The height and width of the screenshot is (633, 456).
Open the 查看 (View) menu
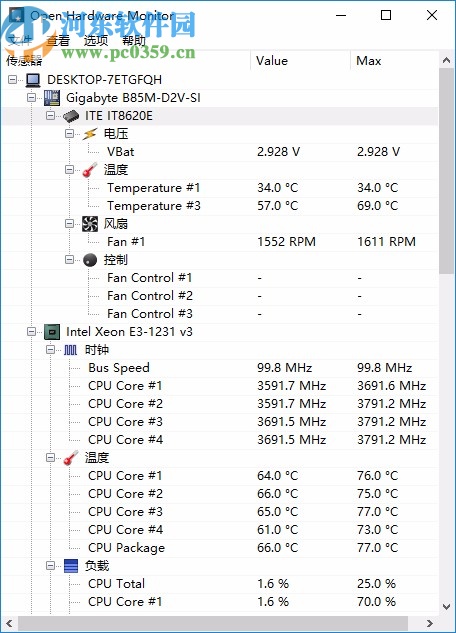coord(58,40)
